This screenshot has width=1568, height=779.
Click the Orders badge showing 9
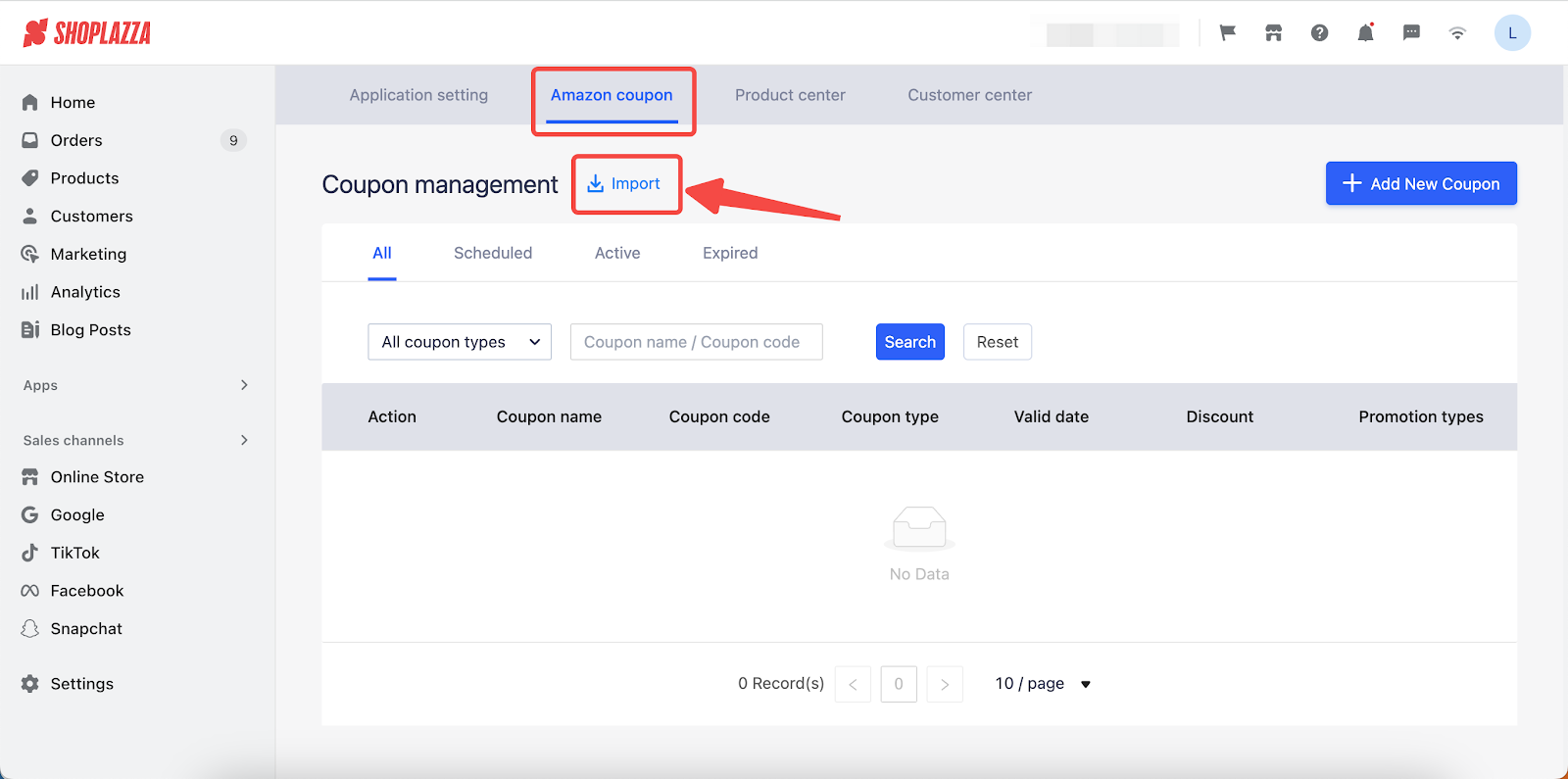[x=233, y=140]
